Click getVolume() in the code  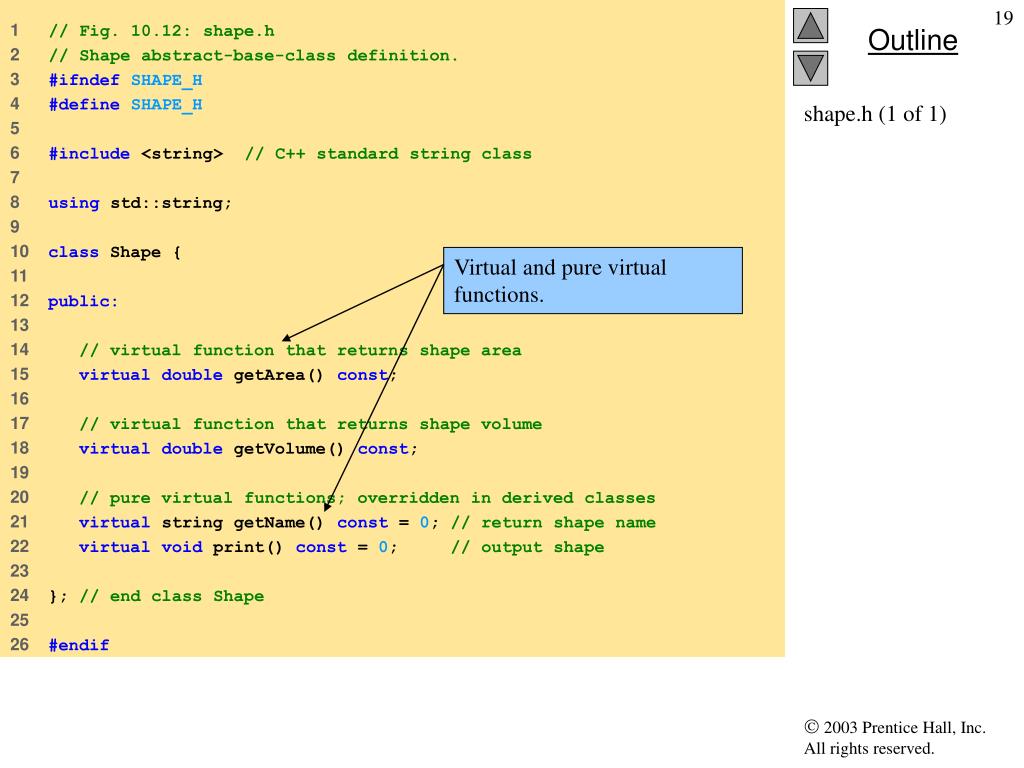(289, 449)
